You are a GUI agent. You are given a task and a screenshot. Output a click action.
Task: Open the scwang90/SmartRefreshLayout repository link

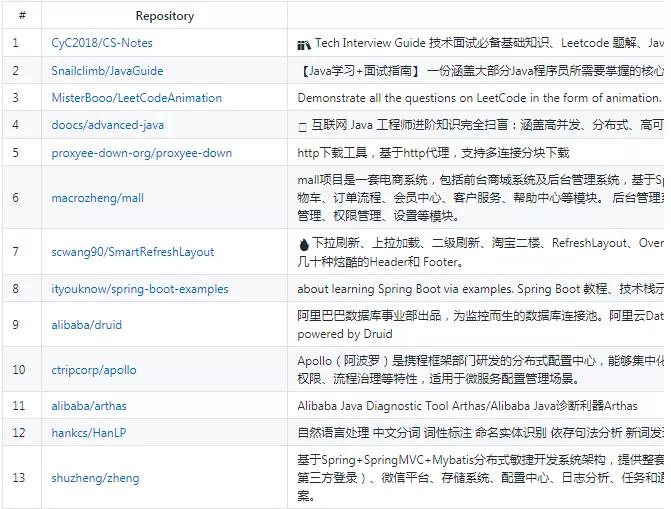tap(133, 252)
